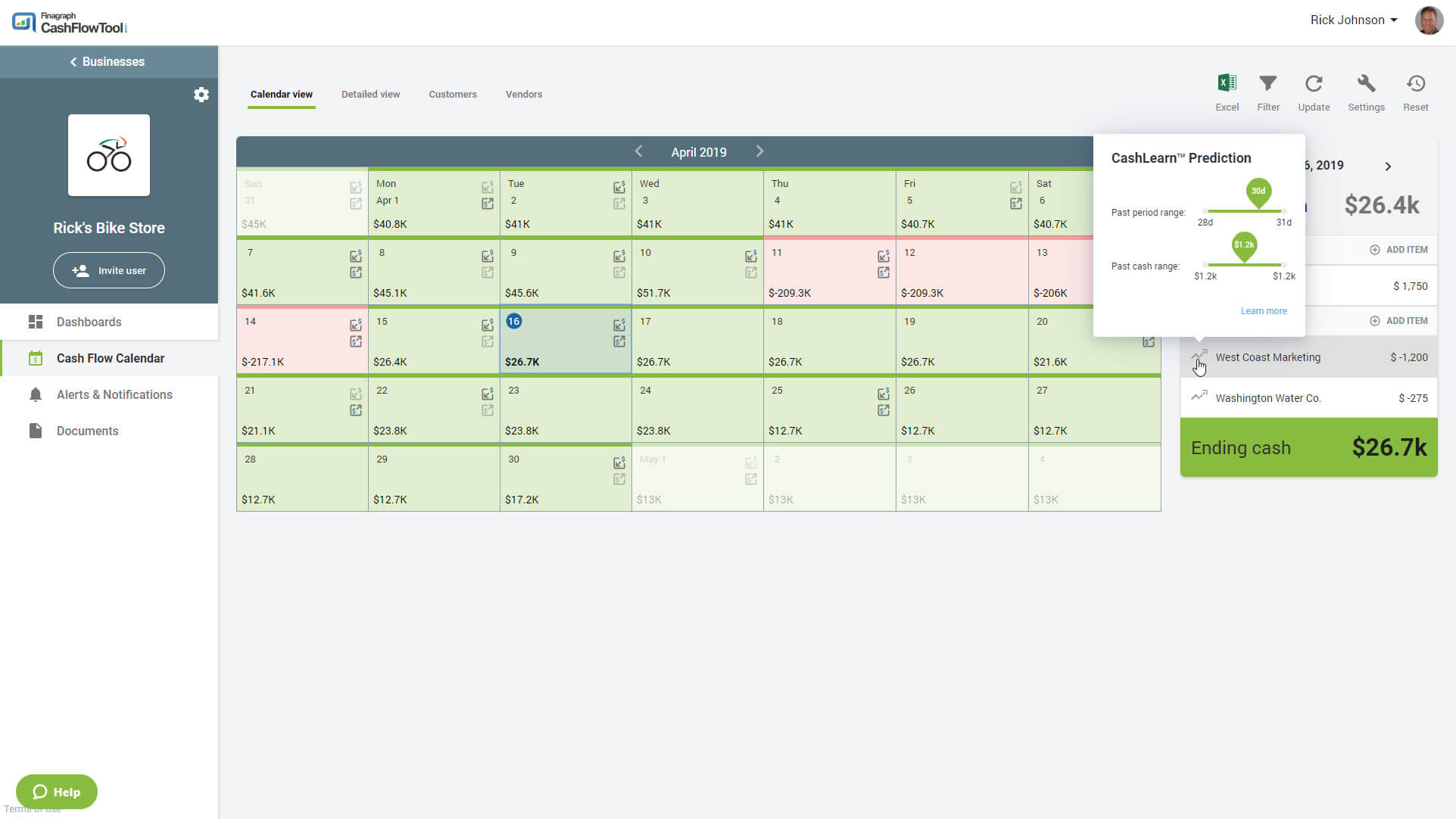Open cash-in icon on April 16
Image resolution: width=1456 pixels, height=819 pixels.
[619, 325]
